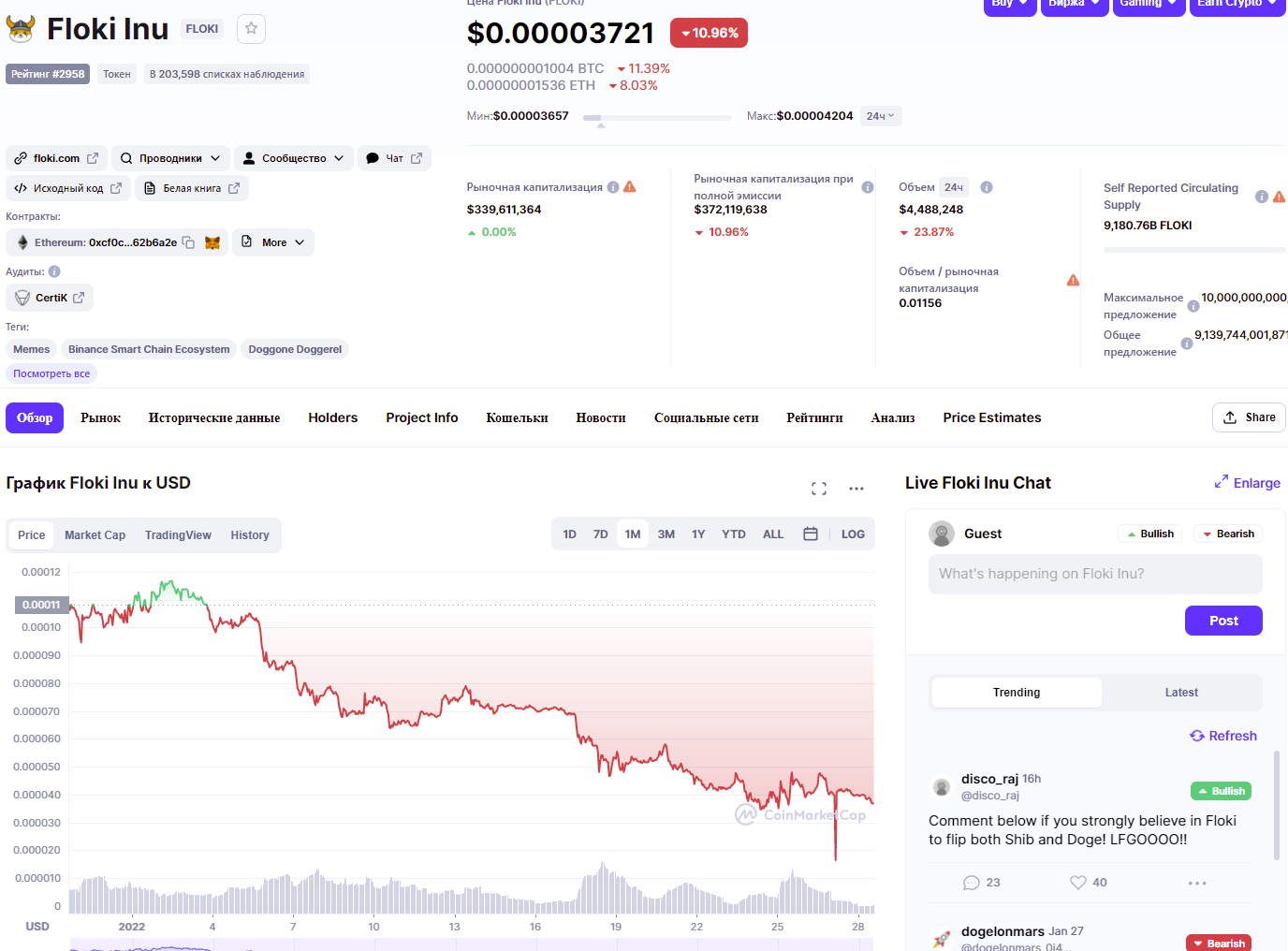Open the CertiK audit link
This screenshot has width=1288, height=951.
click(50, 298)
